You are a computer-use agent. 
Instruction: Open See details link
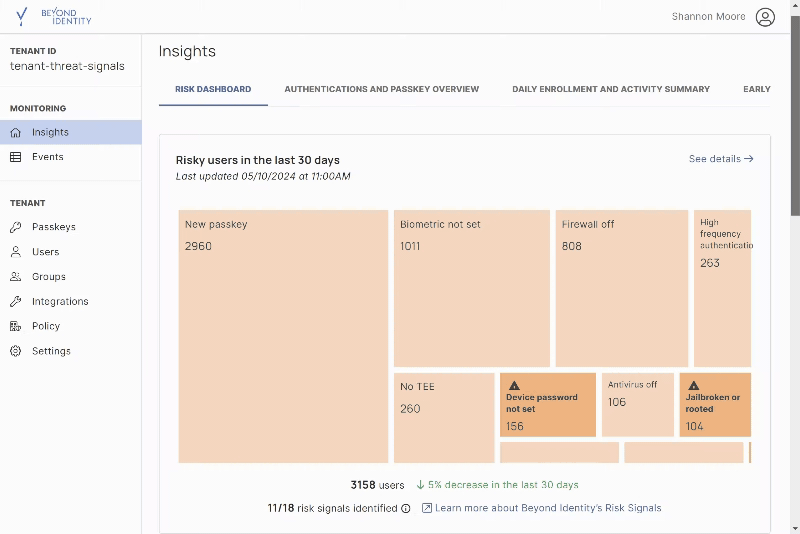coord(721,159)
